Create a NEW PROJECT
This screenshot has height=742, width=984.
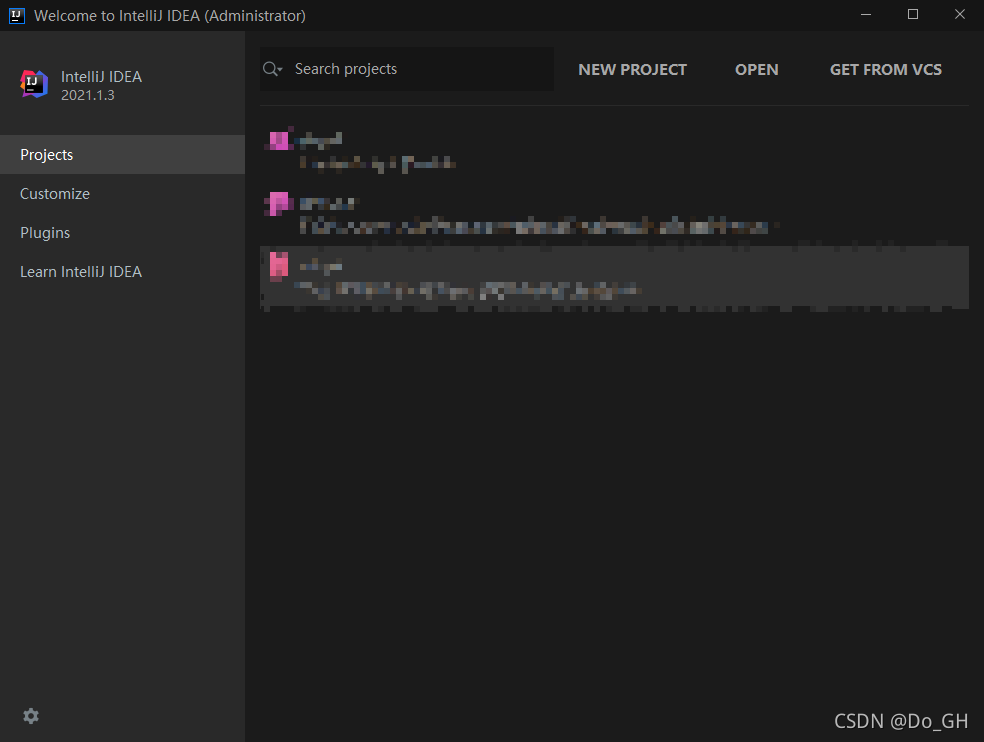(x=632, y=70)
